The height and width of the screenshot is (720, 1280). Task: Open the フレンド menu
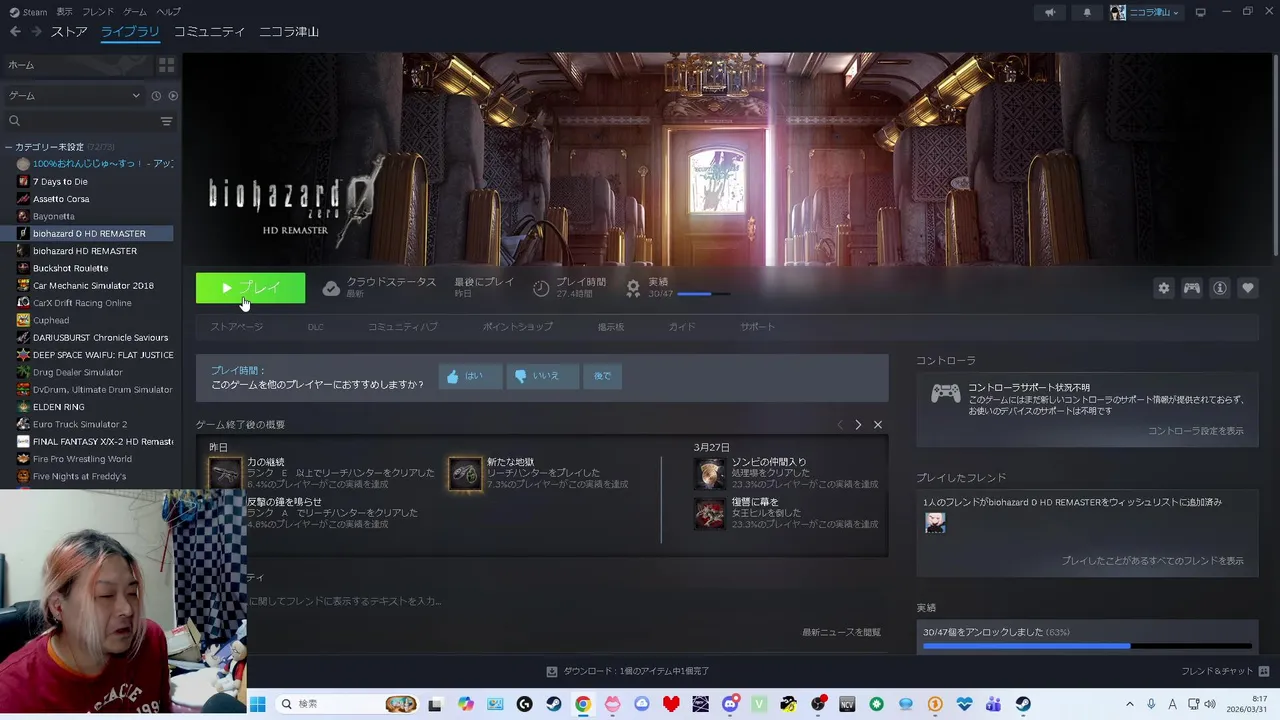click(98, 12)
